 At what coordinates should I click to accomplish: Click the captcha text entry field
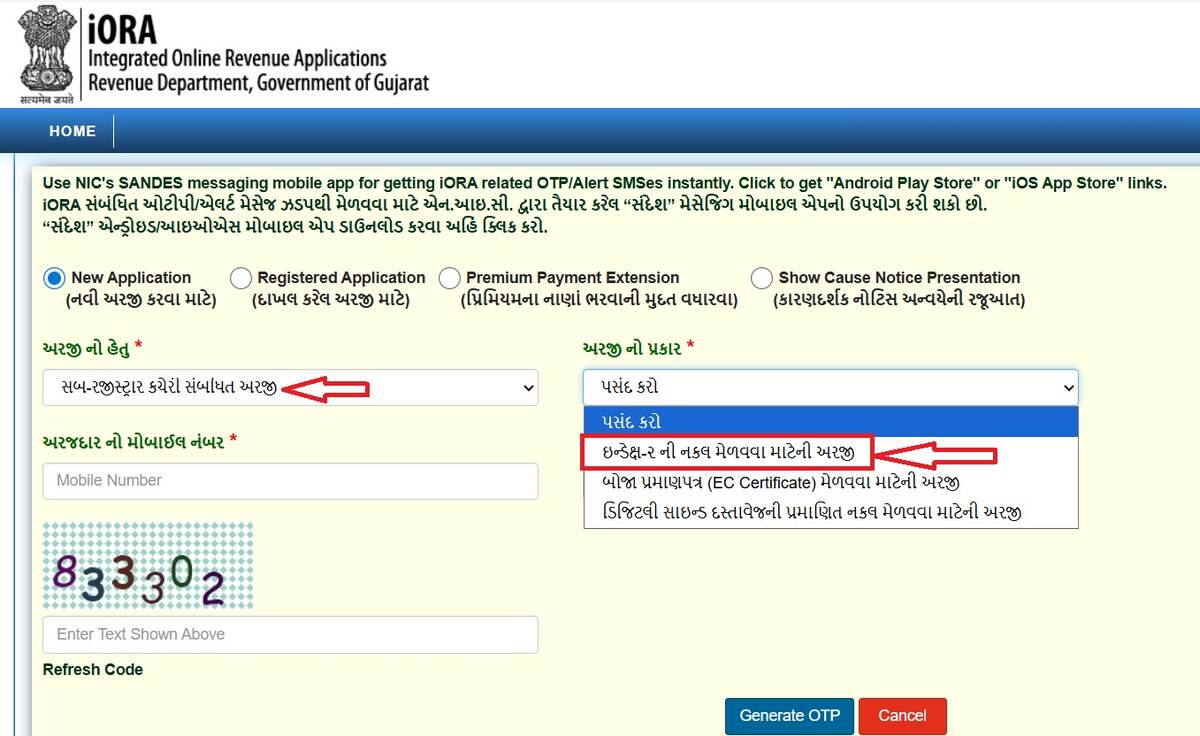(290, 634)
